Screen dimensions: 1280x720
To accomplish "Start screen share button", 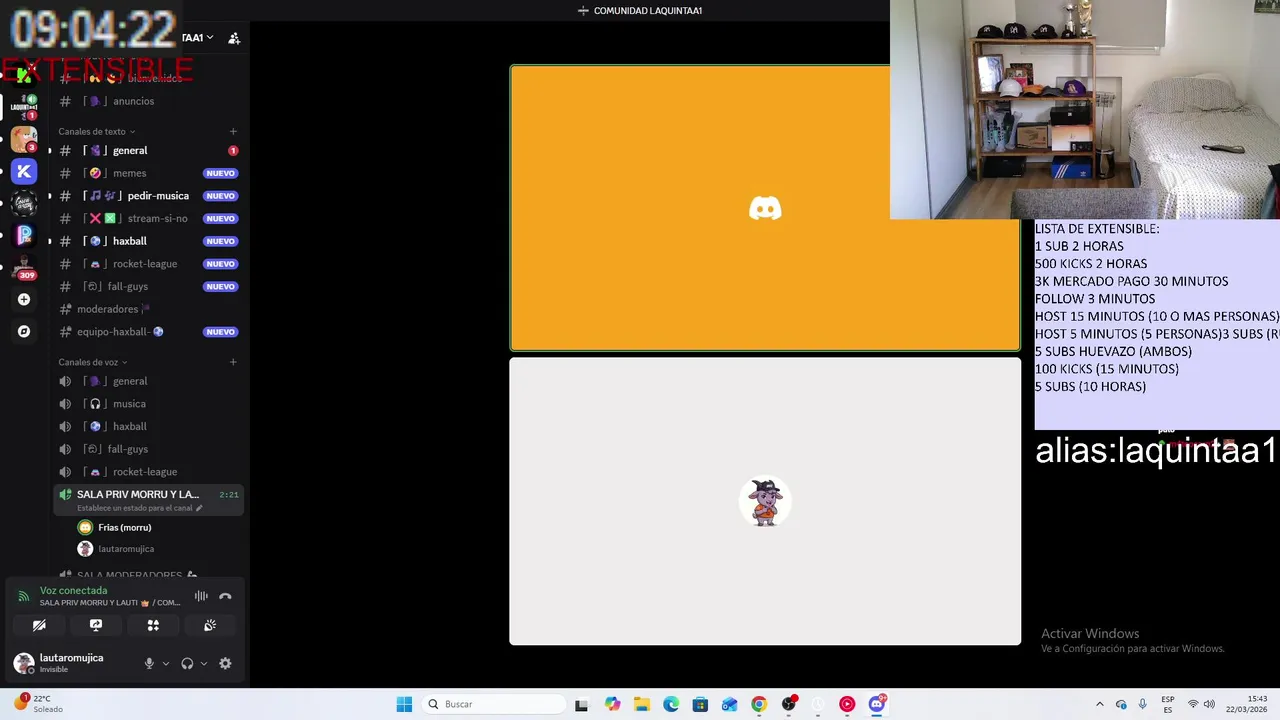I will [x=96, y=625].
